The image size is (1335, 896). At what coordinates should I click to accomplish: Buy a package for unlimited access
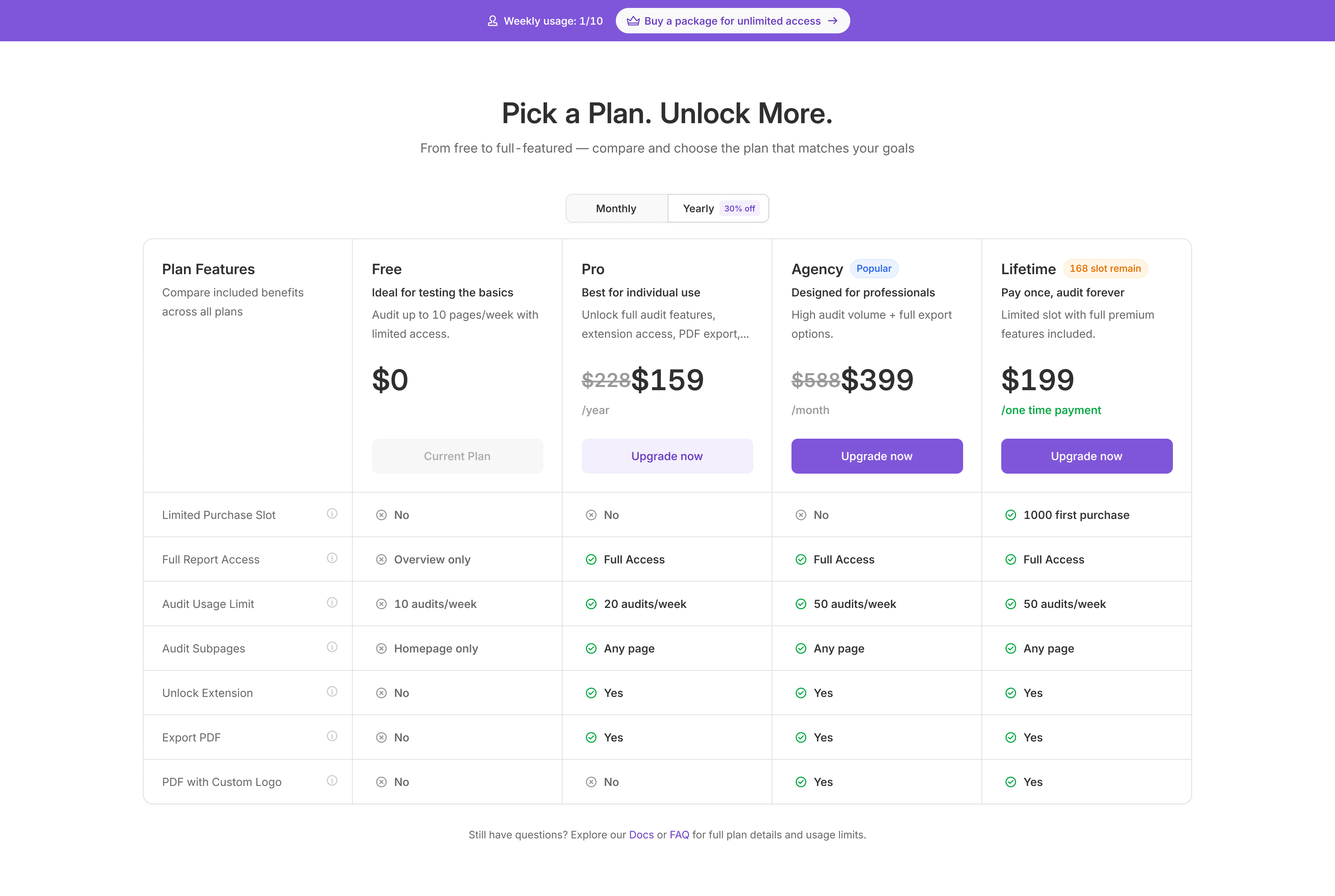click(732, 21)
